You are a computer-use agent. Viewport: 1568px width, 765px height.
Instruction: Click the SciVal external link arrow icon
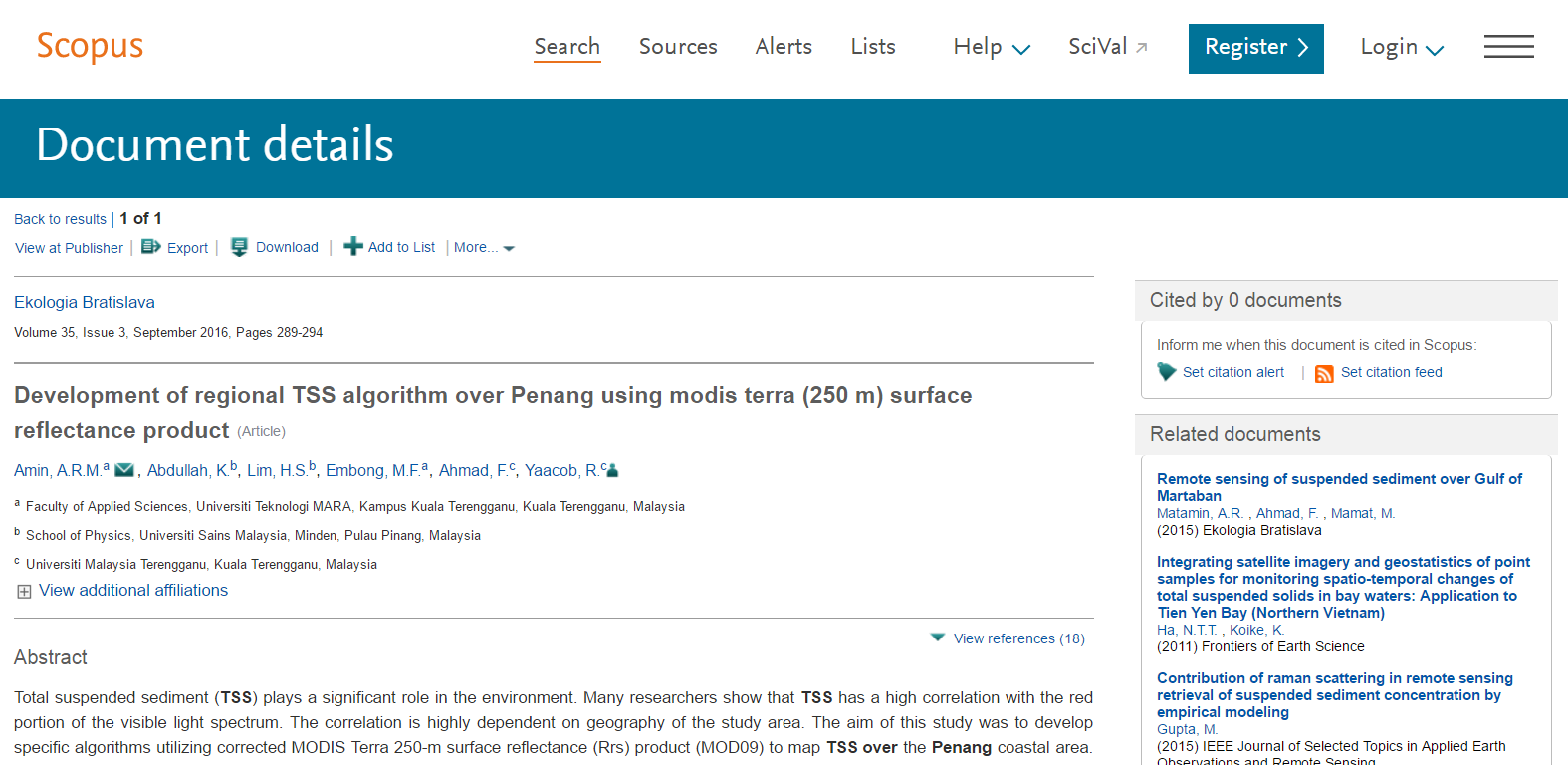(x=1142, y=47)
